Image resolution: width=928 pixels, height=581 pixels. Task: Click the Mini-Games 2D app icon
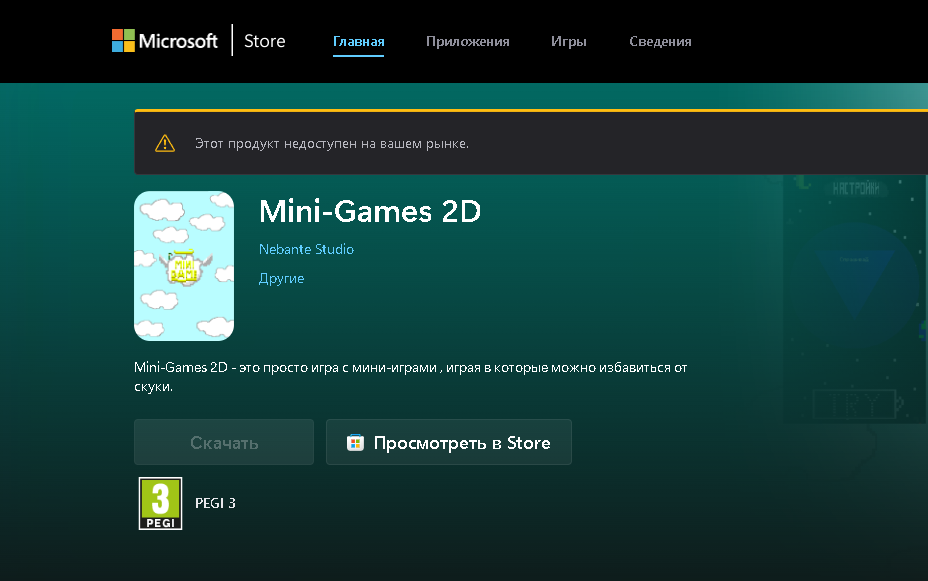point(184,266)
